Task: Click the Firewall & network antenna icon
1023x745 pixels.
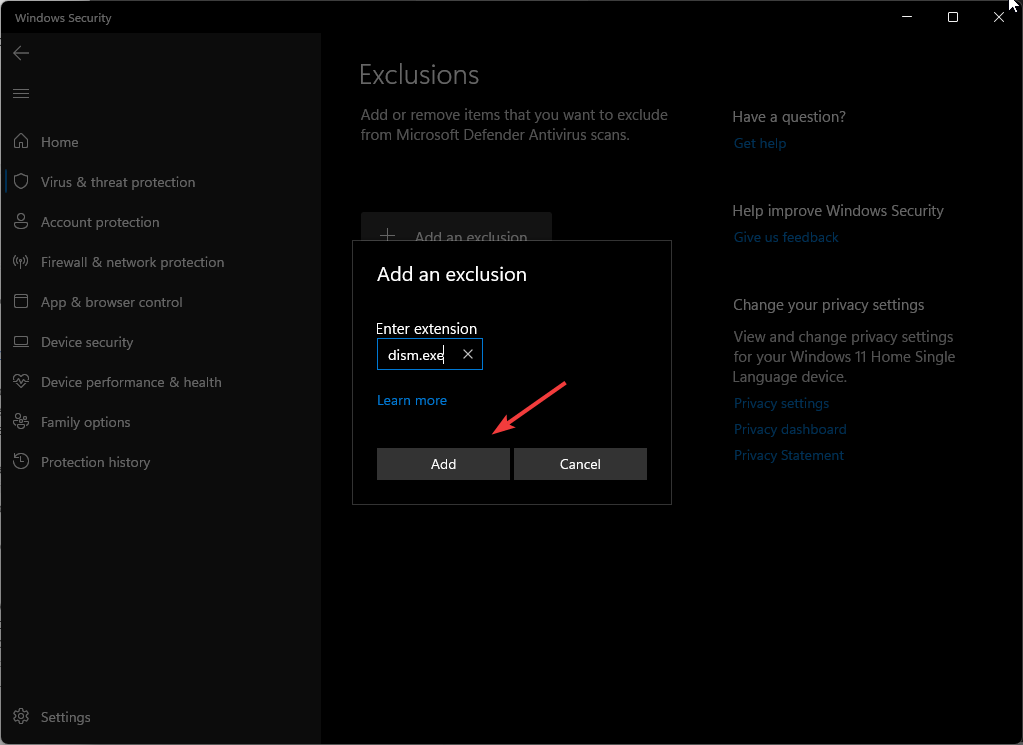Action: click(21, 262)
